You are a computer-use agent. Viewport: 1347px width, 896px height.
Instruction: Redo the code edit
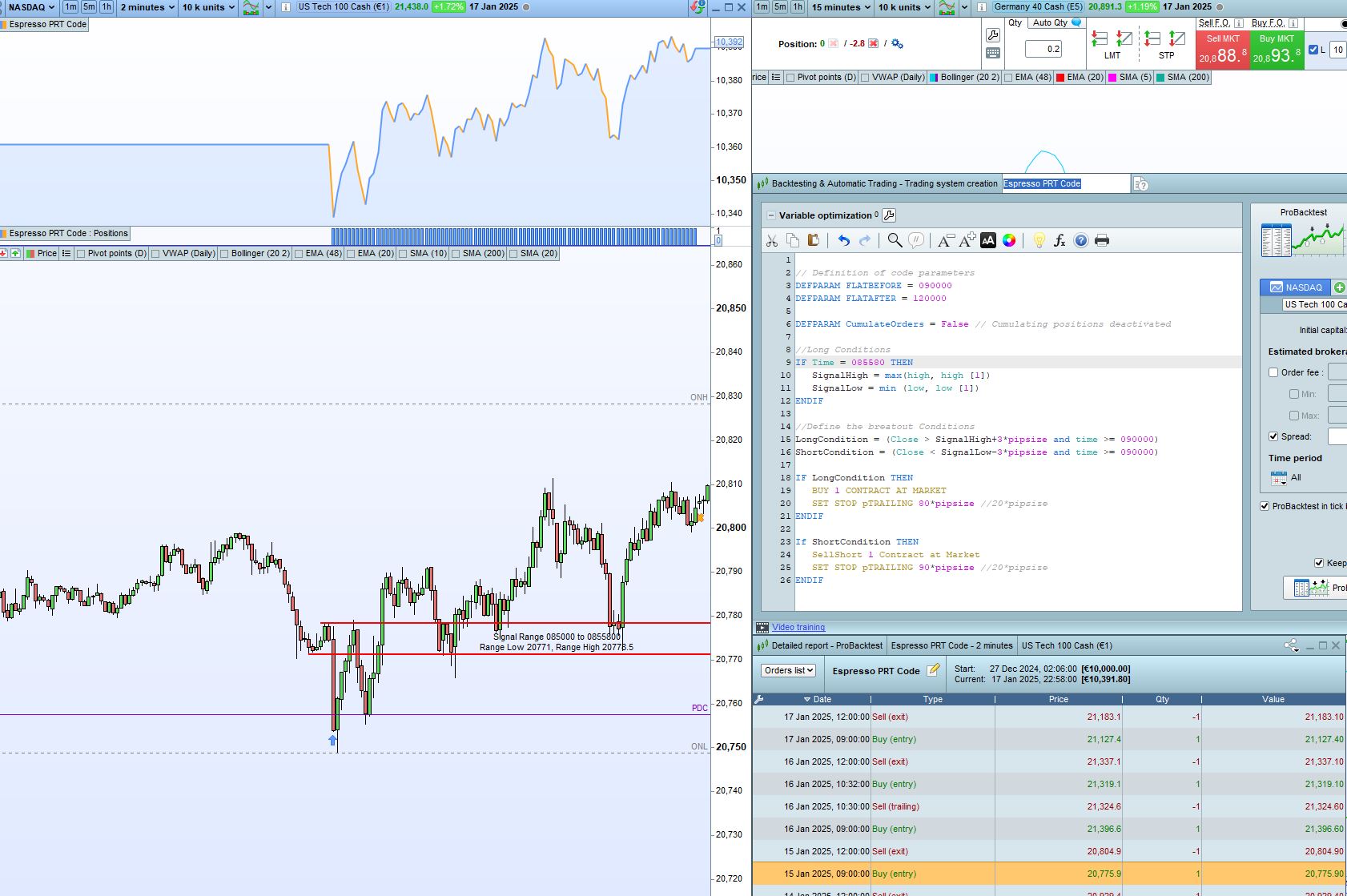point(865,241)
